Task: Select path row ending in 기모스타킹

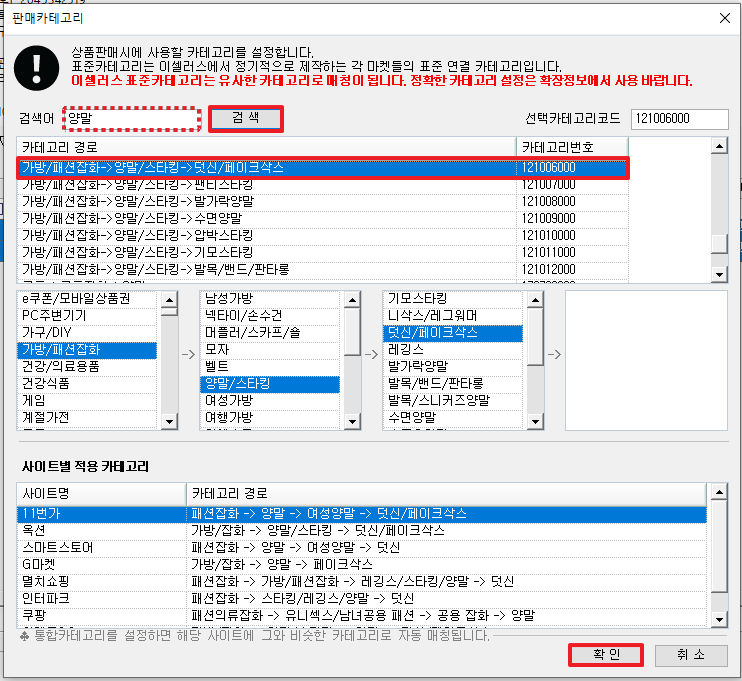Action: [323, 253]
